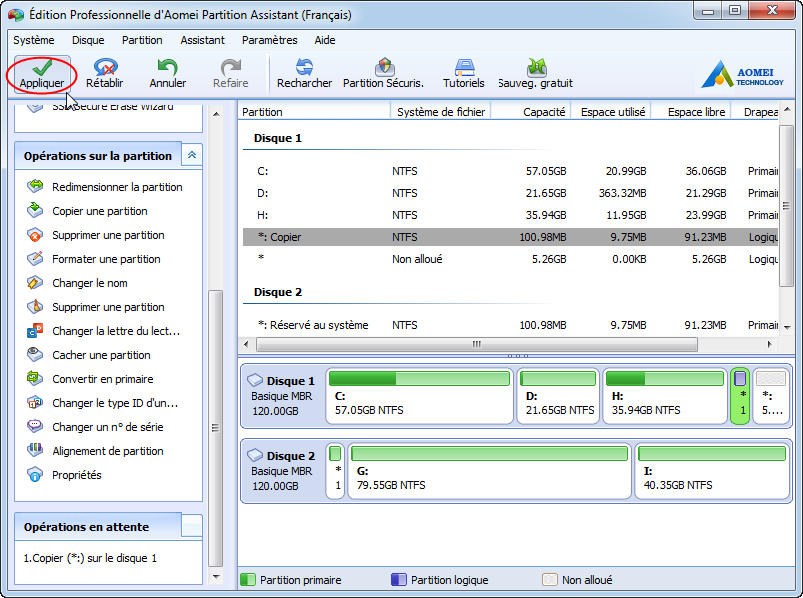The image size is (803, 598).
Task: Click the green logical partition block on Disque 1
Action: tap(740, 396)
